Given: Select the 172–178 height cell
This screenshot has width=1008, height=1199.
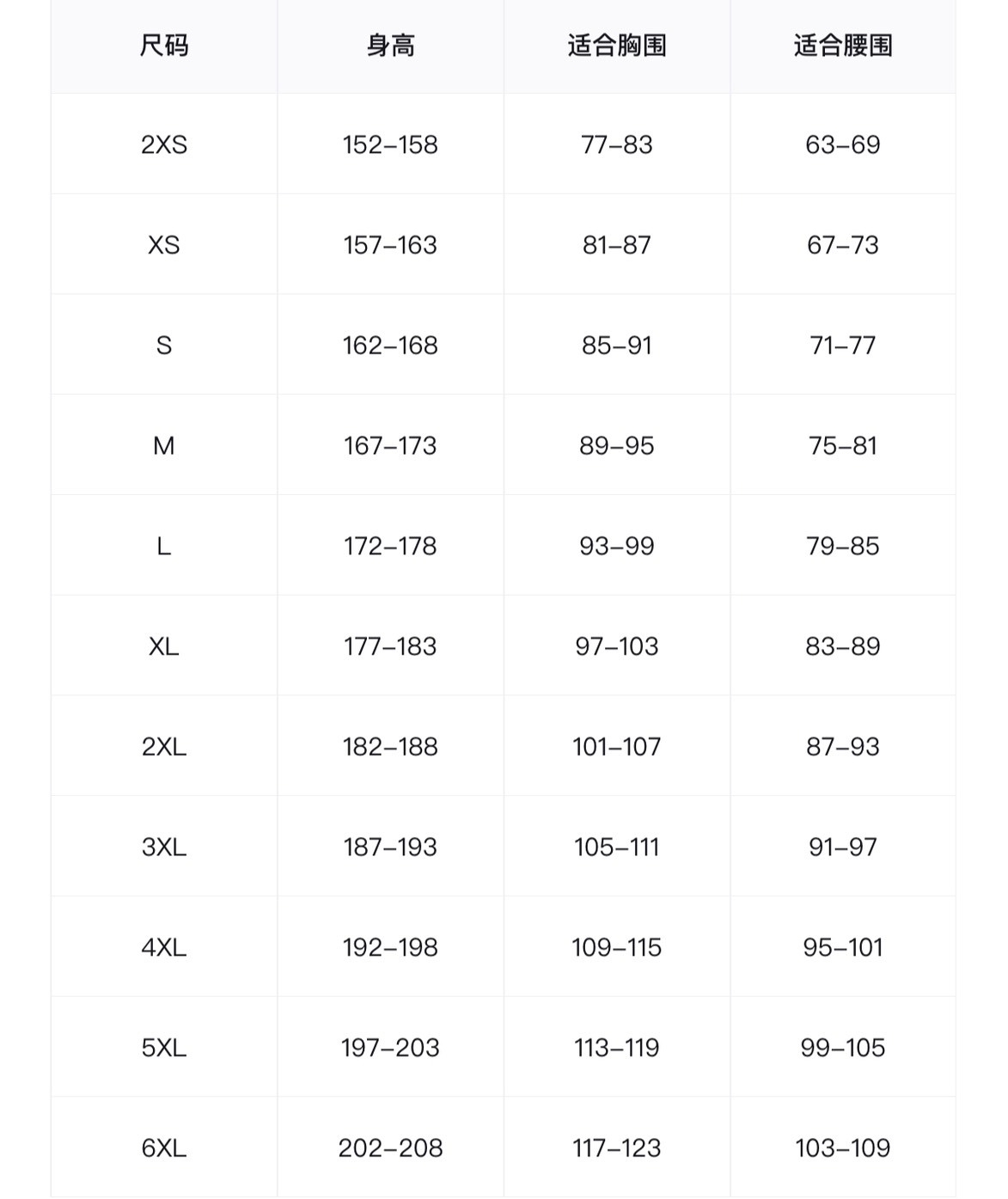Looking at the screenshot, I should click(x=390, y=546).
